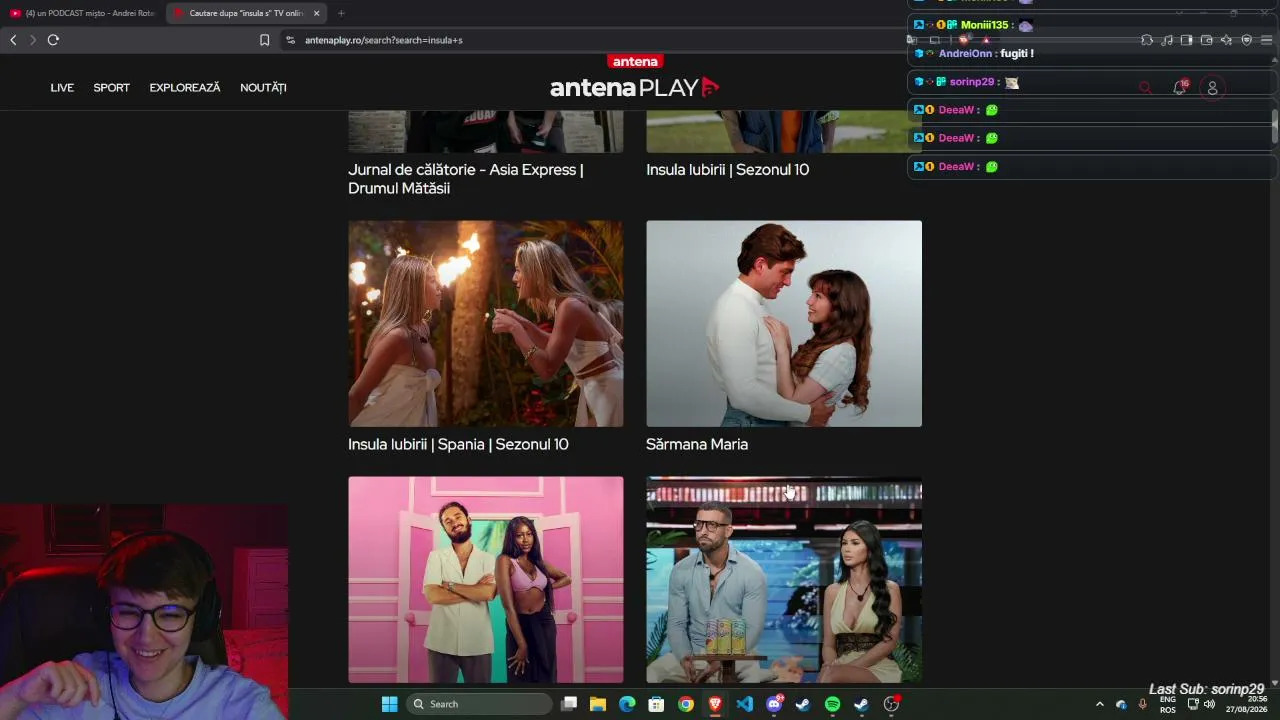Select the Insula Iubirii Spania thumbnail
Screen dimensions: 1280x720
486,324
